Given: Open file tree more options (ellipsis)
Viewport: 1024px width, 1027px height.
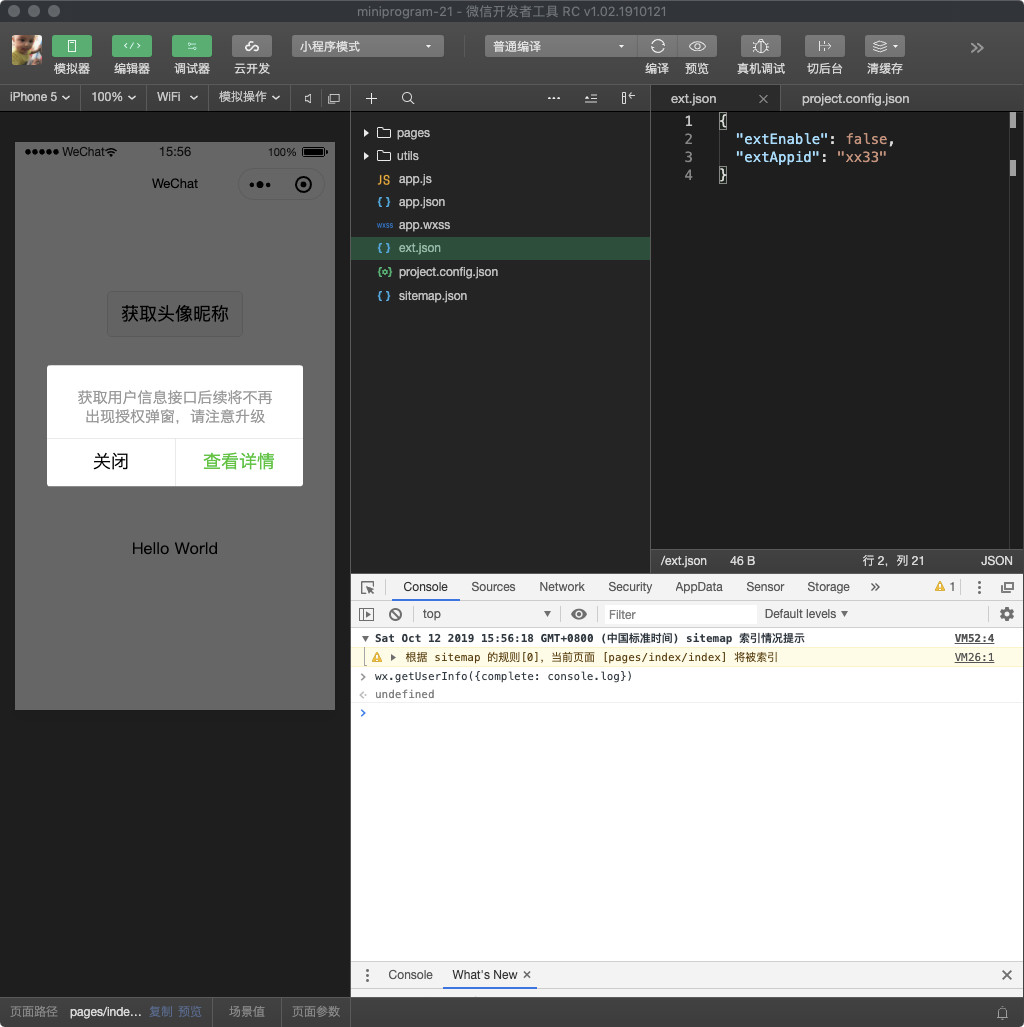Looking at the screenshot, I should (554, 98).
